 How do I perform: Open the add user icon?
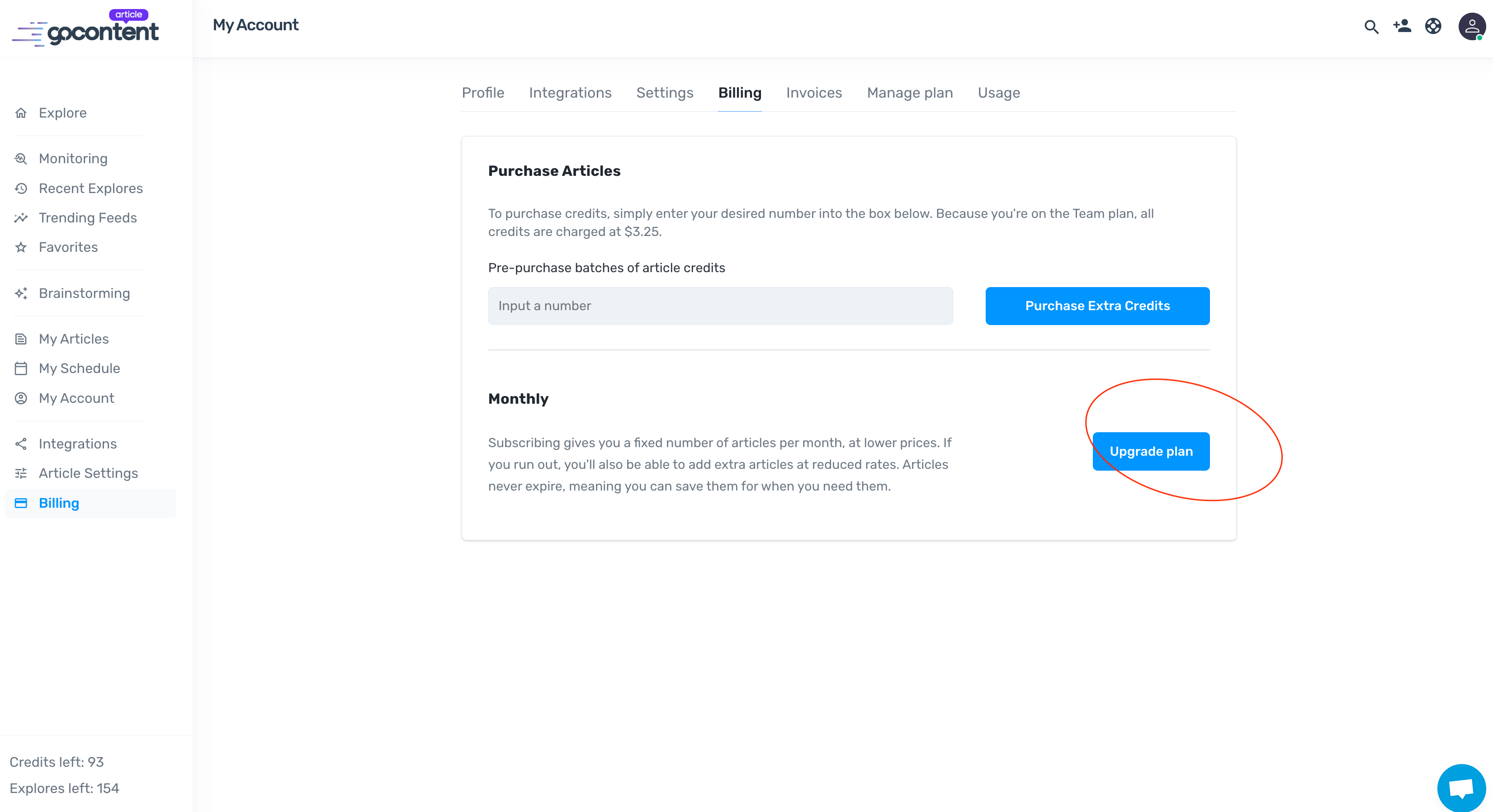point(1402,26)
